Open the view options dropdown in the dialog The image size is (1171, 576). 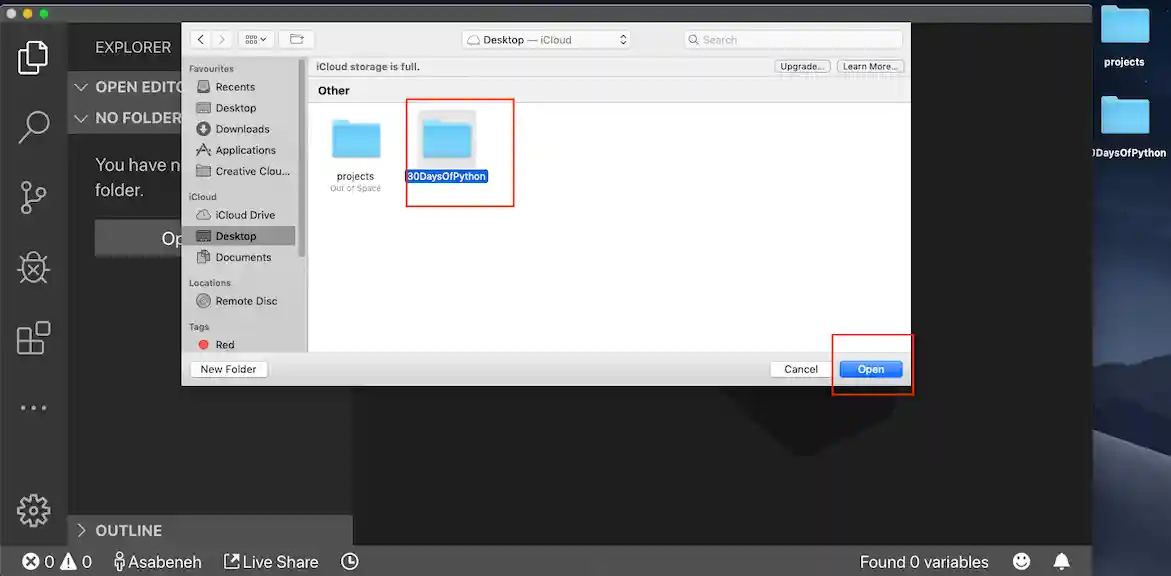[x=256, y=40]
